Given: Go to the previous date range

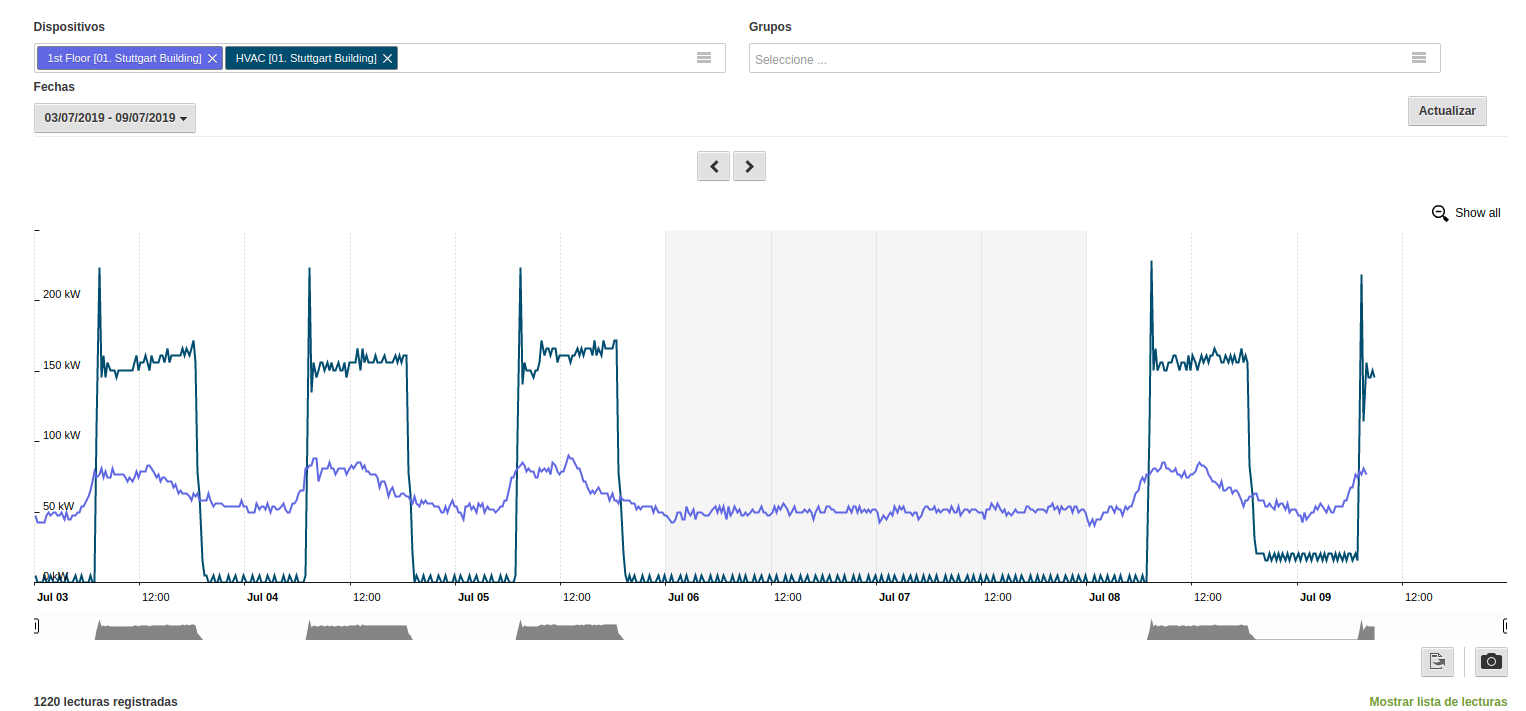Looking at the screenshot, I should [x=714, y=166].
